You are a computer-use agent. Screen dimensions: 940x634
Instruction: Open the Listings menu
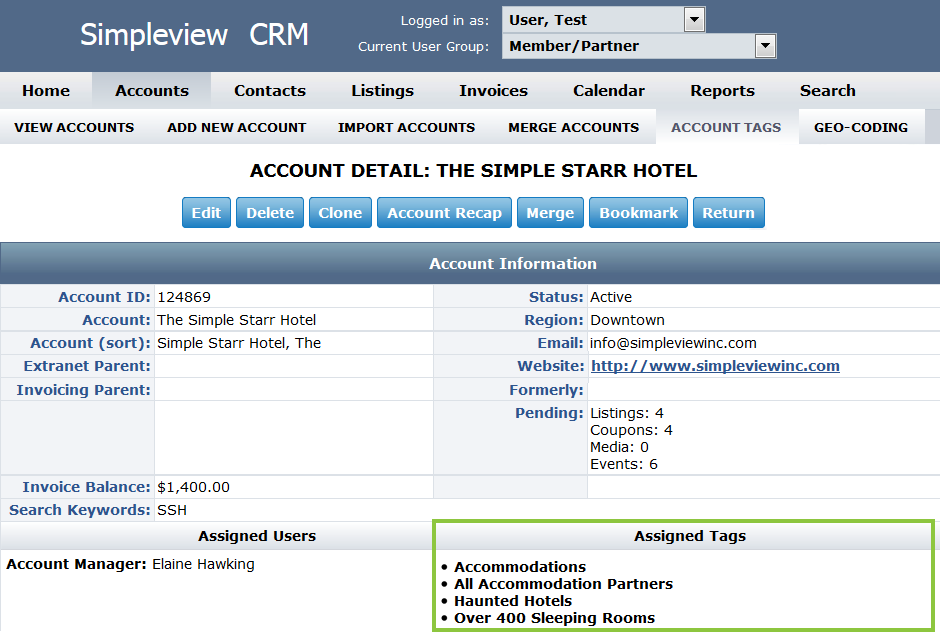pos(382,90)
